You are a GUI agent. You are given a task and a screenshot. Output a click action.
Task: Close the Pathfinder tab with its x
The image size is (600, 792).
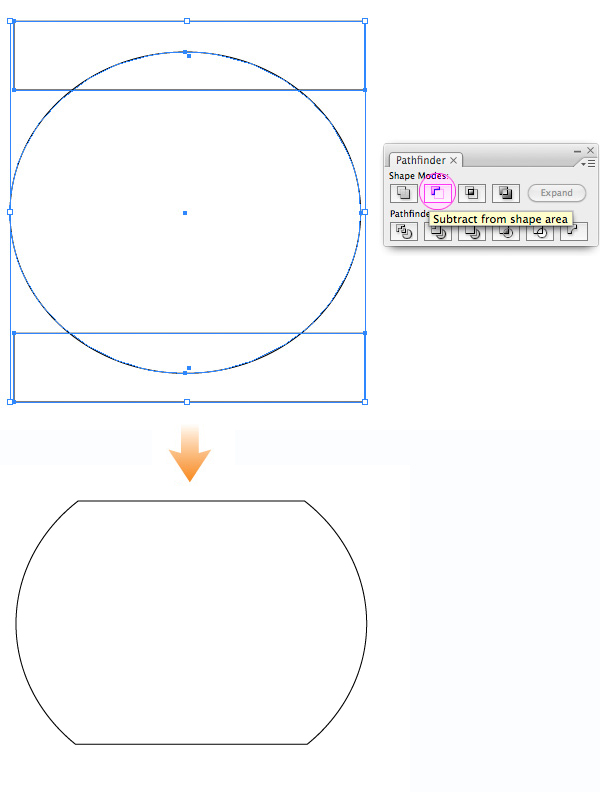(x=453, y=160)
